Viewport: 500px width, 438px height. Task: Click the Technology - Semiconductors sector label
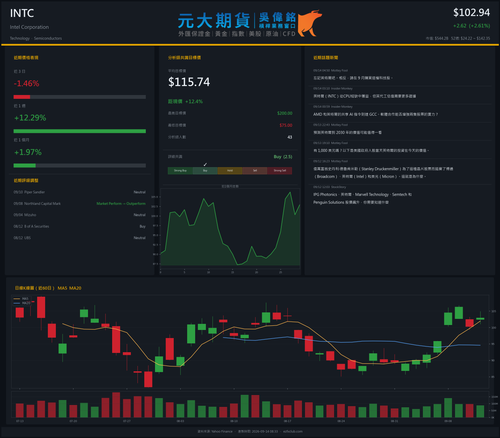36,38
